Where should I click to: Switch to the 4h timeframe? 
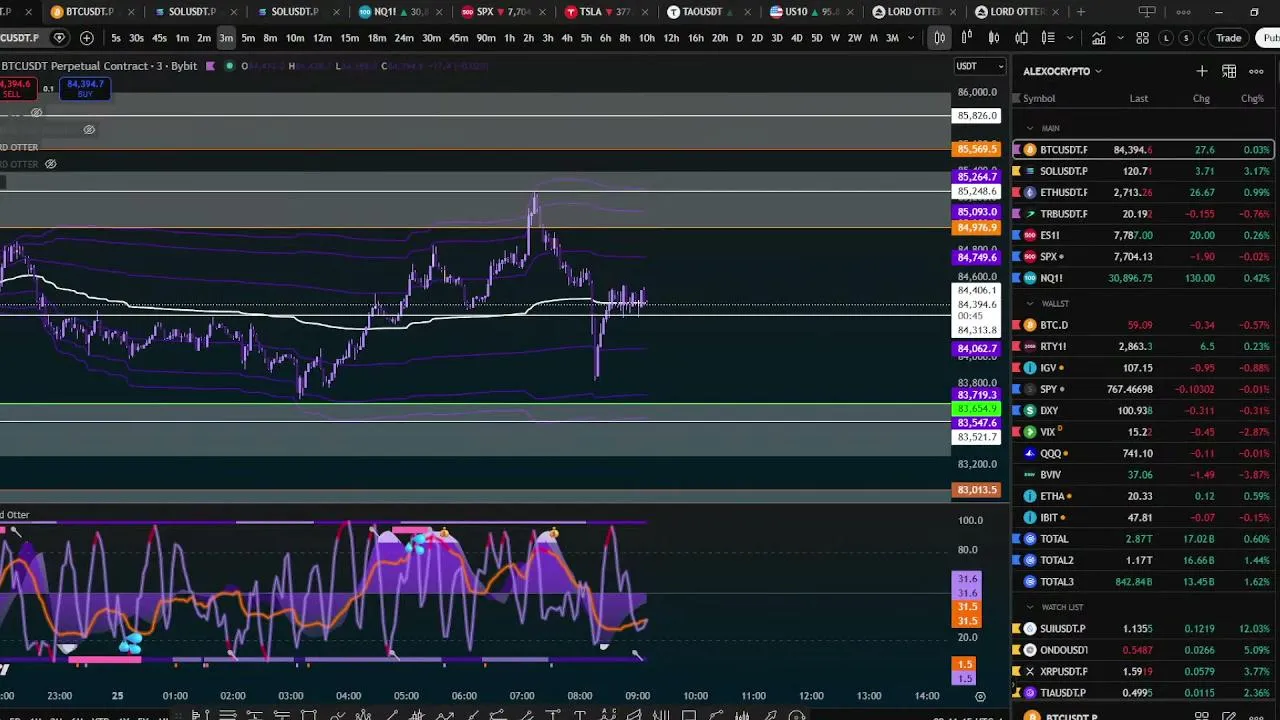click(567, 38)
